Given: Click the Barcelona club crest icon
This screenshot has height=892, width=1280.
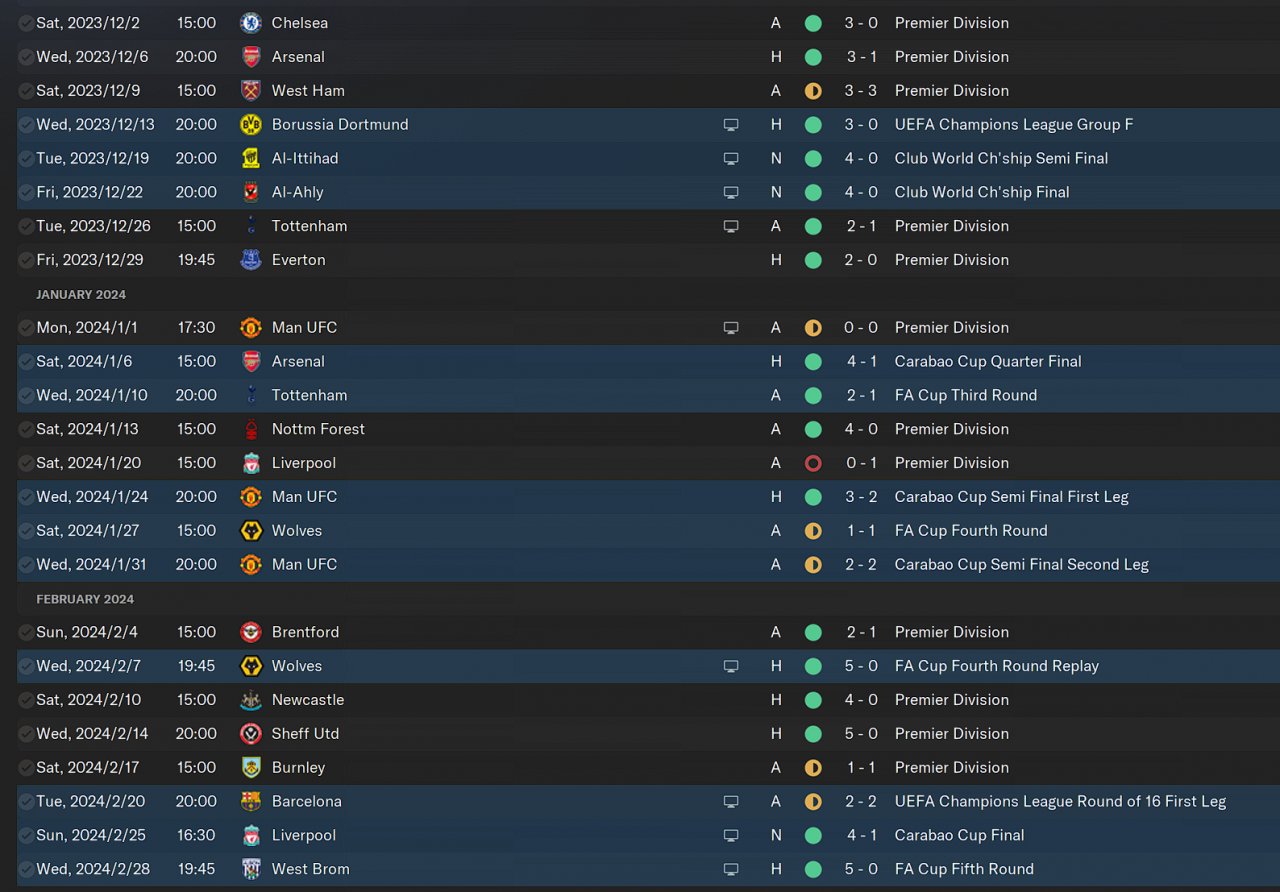Looking at the screenshot, I should tap(251, 801).
